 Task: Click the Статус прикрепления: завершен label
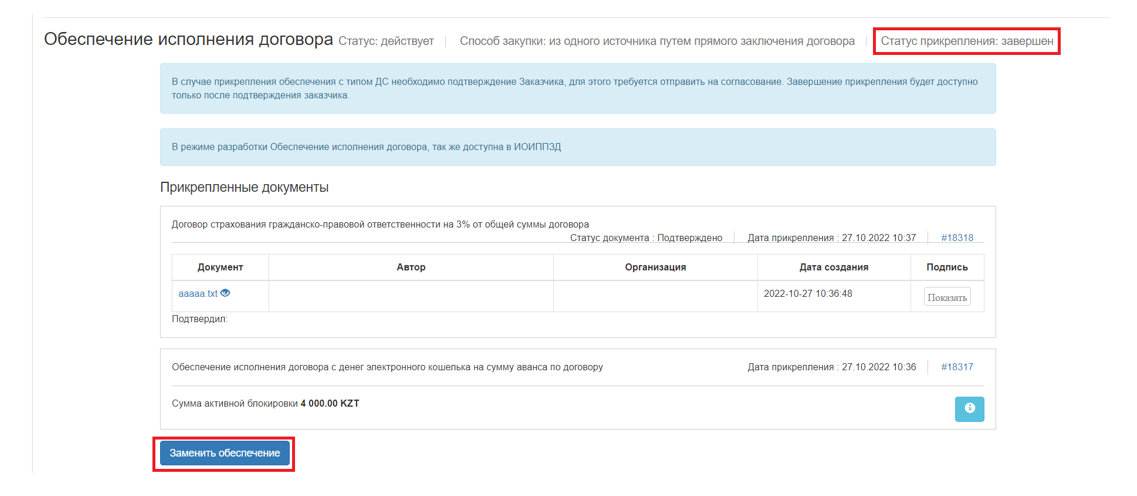tap(966, 41)
